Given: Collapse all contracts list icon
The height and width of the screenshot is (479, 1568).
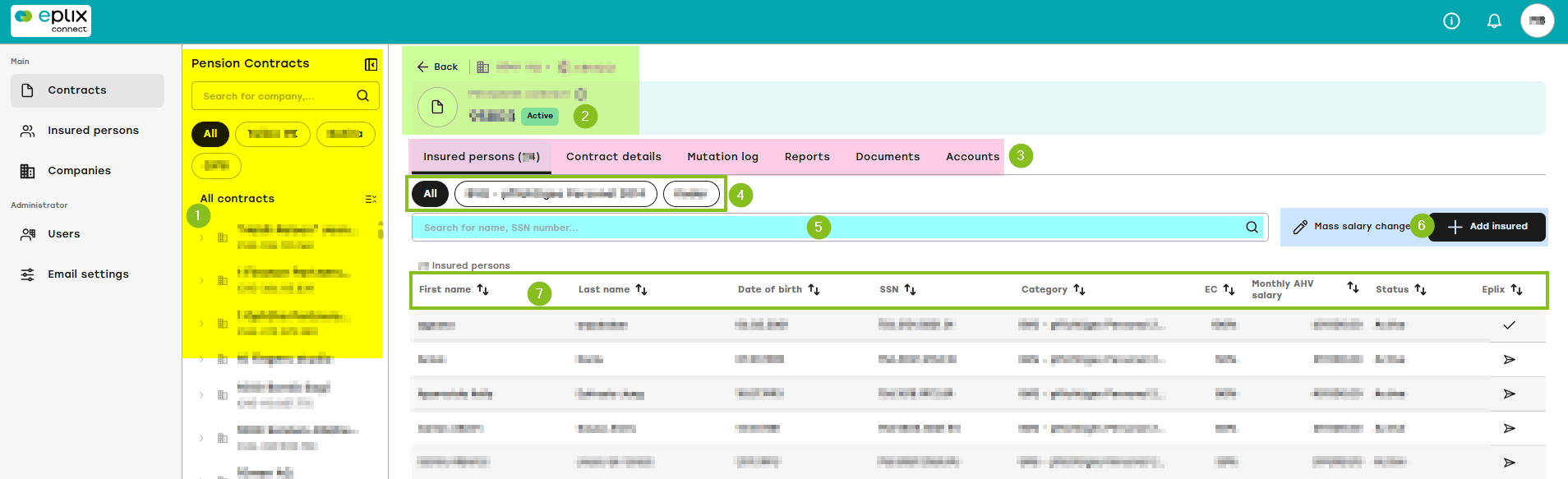Looking at the screenshot, I should pyautogui.click(x=371, y=199).
